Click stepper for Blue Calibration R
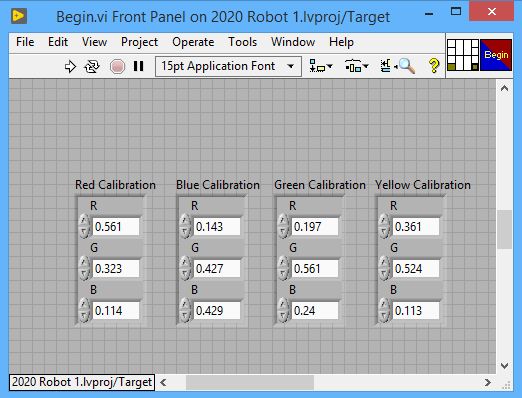Viewport: 522px width, 398px height. (x=185, y=226)
